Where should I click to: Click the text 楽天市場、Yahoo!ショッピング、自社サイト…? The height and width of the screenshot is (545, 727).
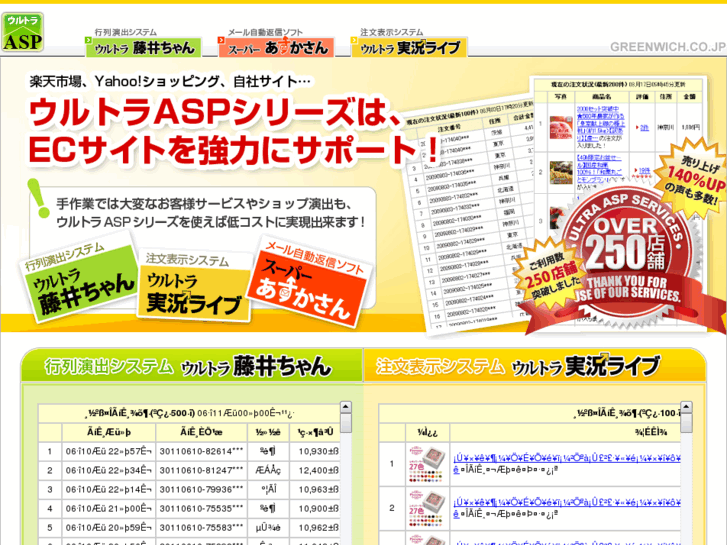tap(170, 81)
